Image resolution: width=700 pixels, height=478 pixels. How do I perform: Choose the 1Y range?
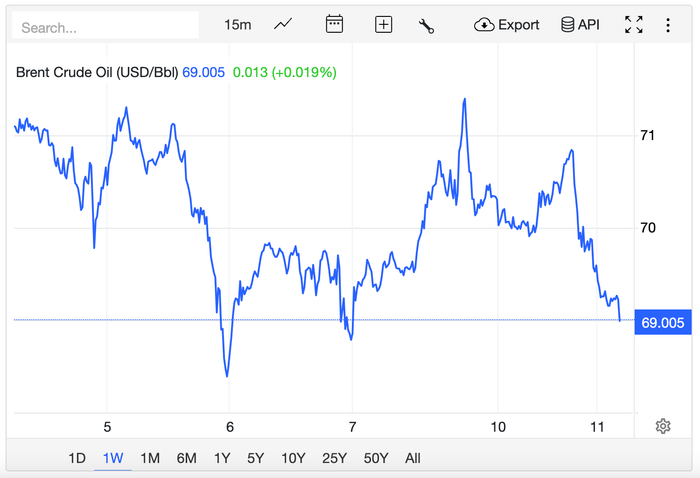click(222, 458)
